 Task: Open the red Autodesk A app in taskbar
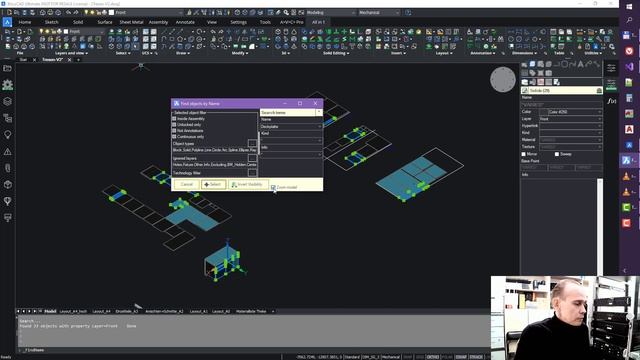(x=629, y=129)
